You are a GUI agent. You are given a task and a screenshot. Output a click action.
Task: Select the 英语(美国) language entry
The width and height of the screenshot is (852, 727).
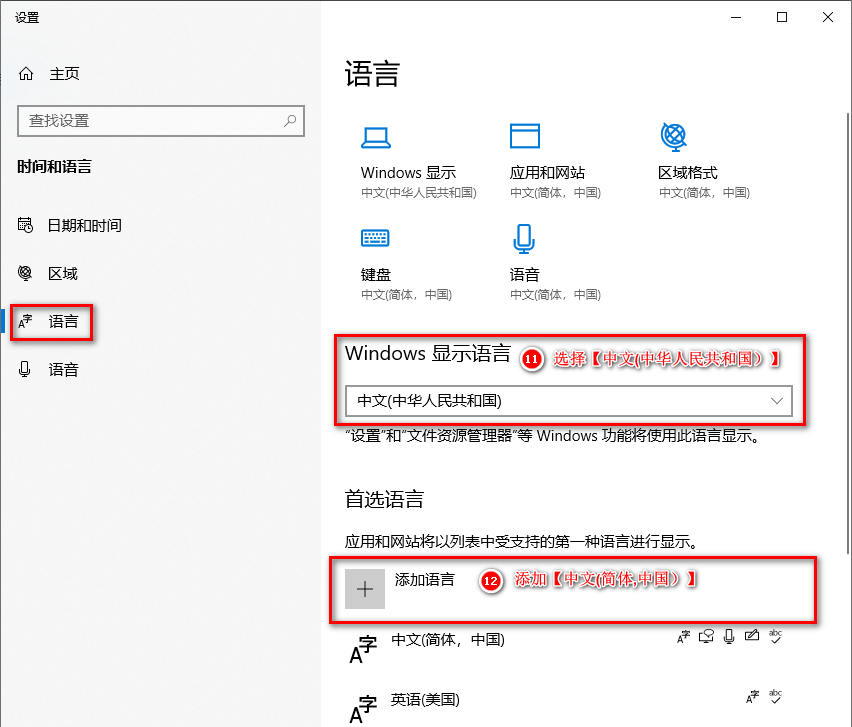coord(565,707)
